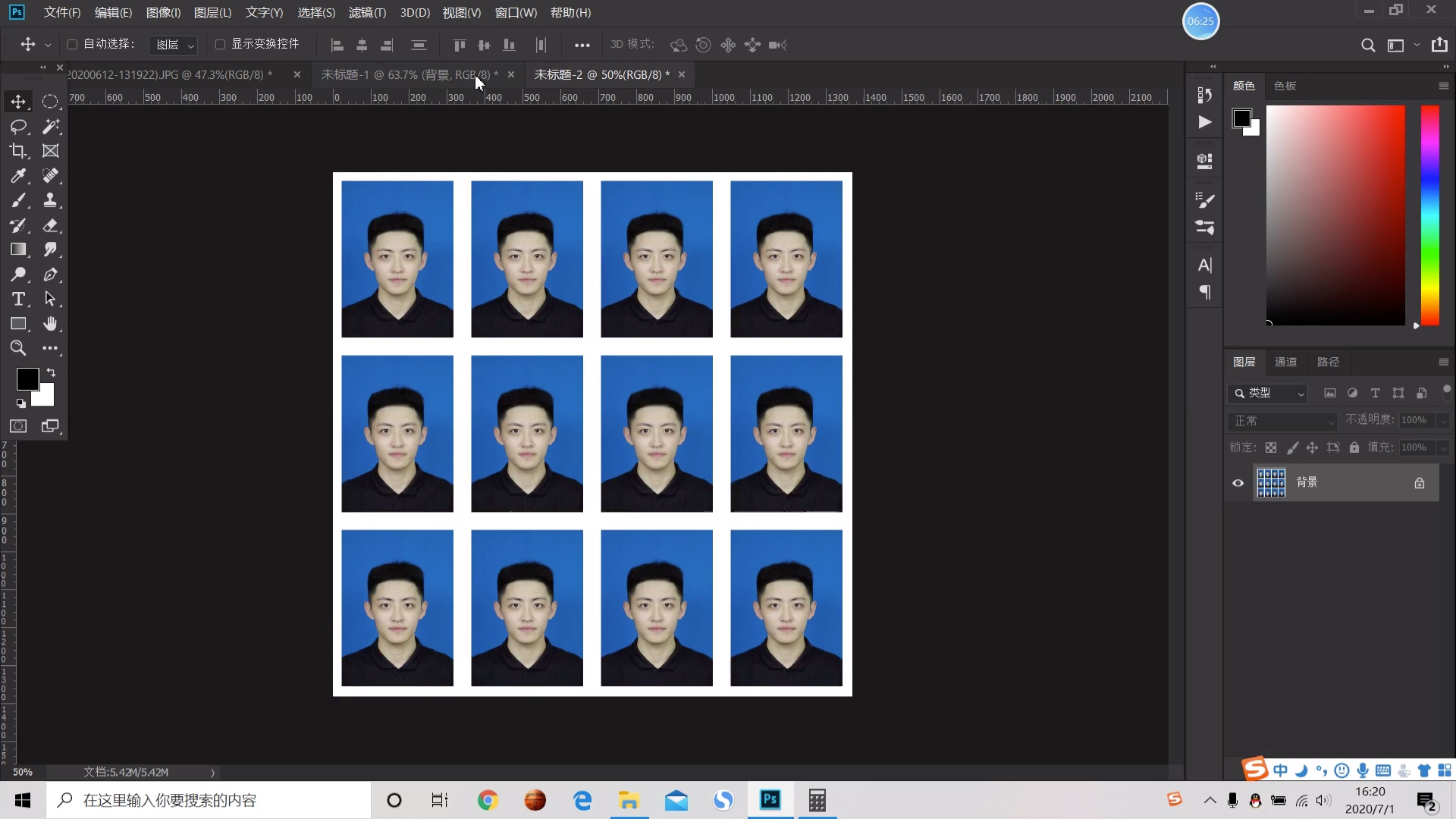Open the Opacity (不透明度) dropdown arrow

point(1443,421)
